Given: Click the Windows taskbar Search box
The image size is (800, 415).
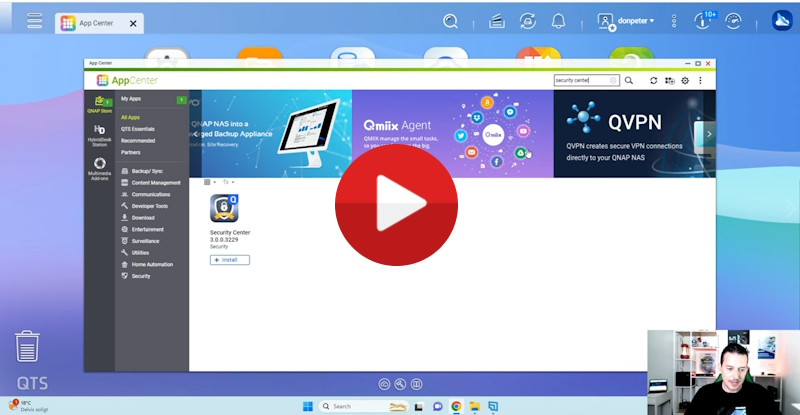Looking at the screenshot, I should coord(363,406).
